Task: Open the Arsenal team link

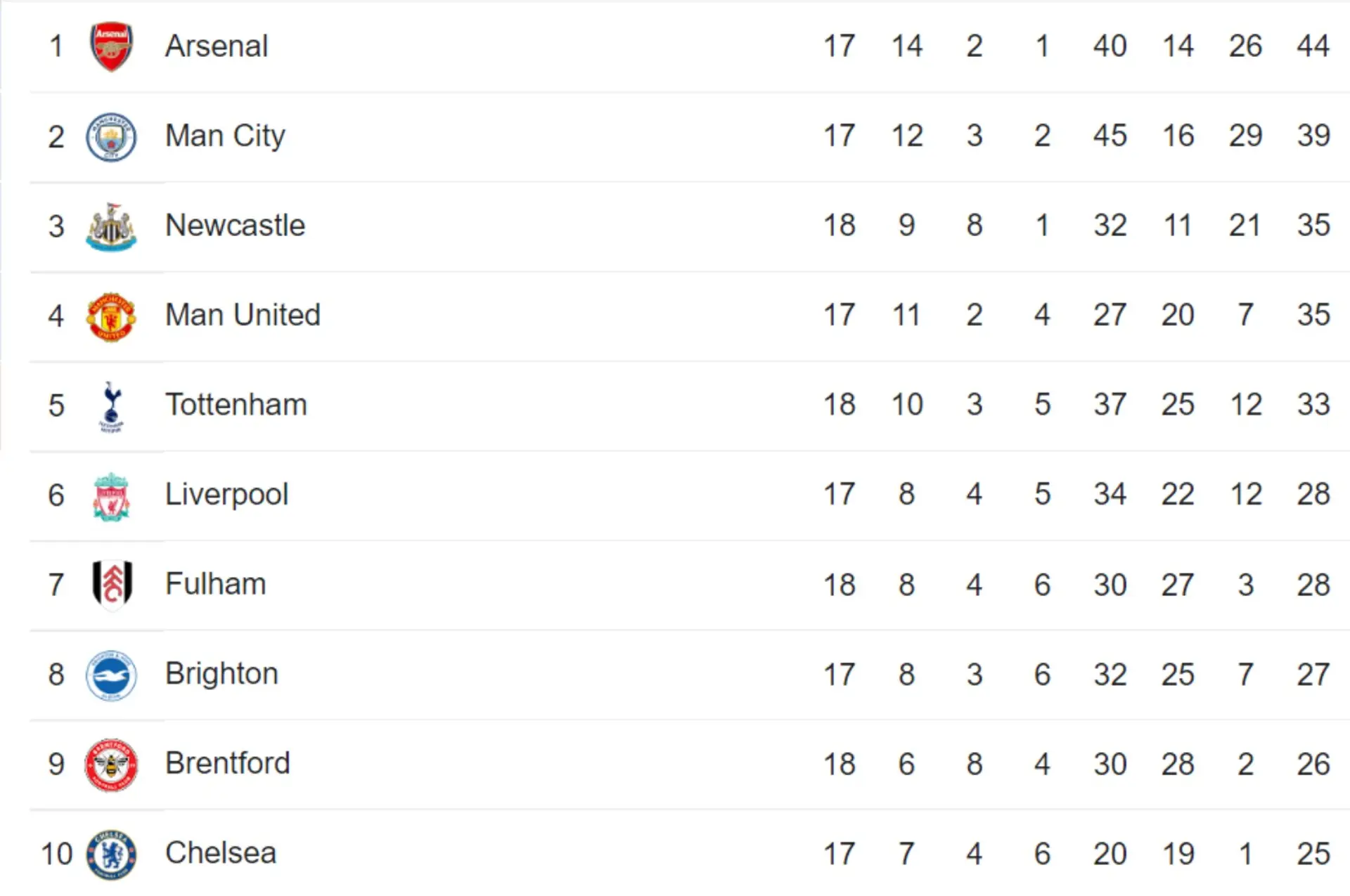Action: tap(217, 46)
